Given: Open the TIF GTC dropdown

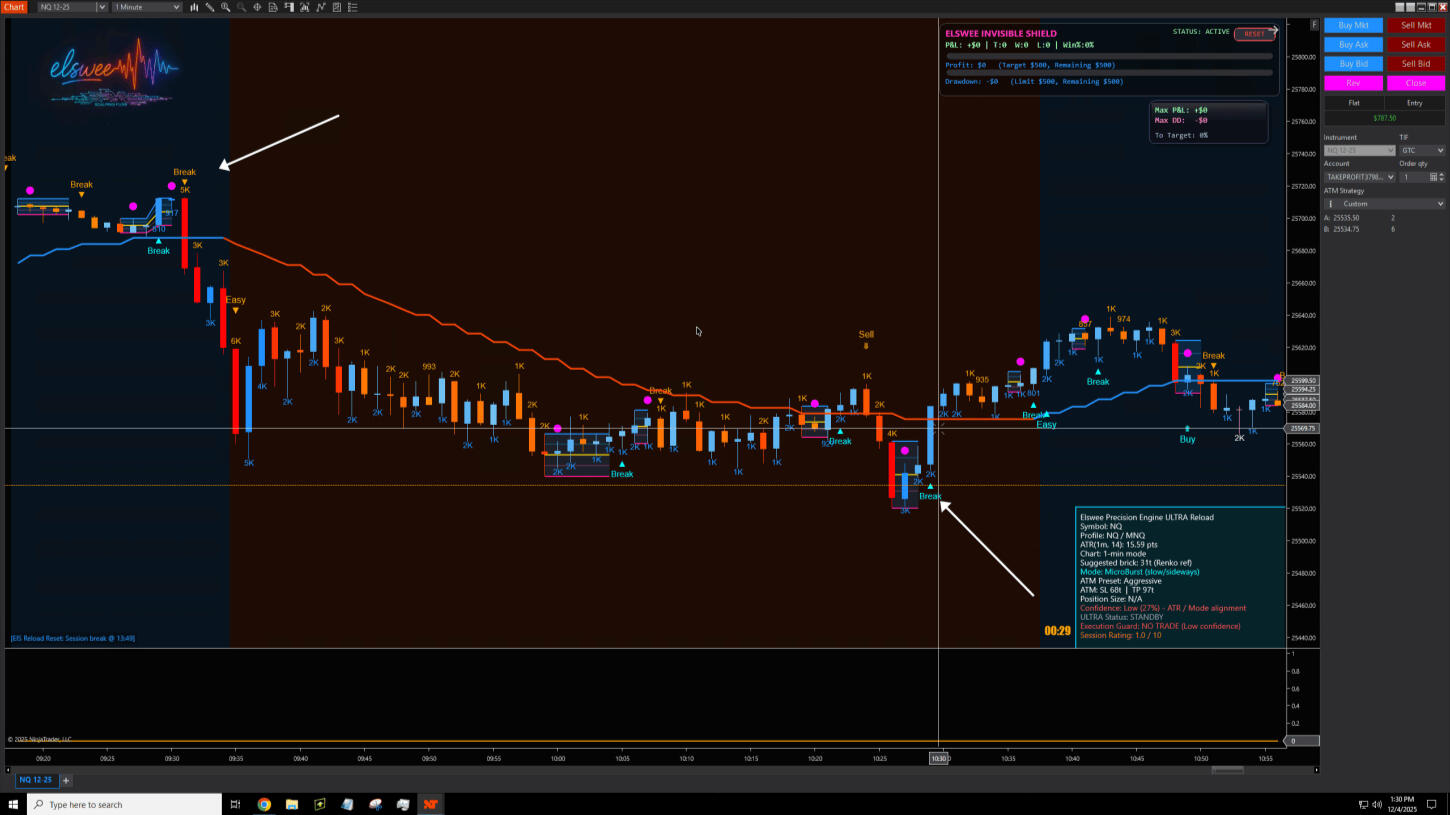Looking at the screenshot, I should (x=1421, y=150).
